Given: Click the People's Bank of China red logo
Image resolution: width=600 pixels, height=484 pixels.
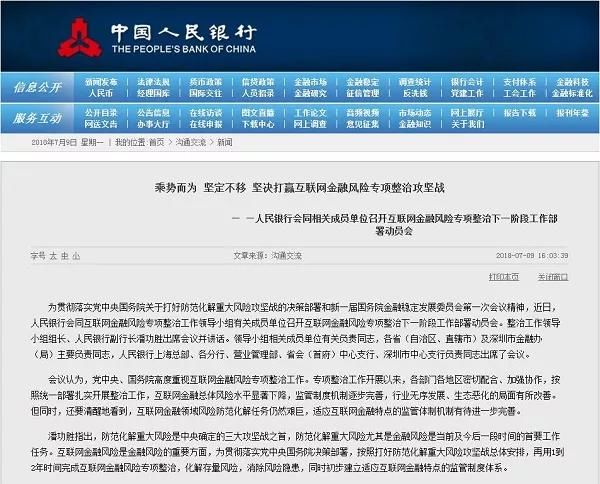Looking at the screenshot, I should point(80,38).
